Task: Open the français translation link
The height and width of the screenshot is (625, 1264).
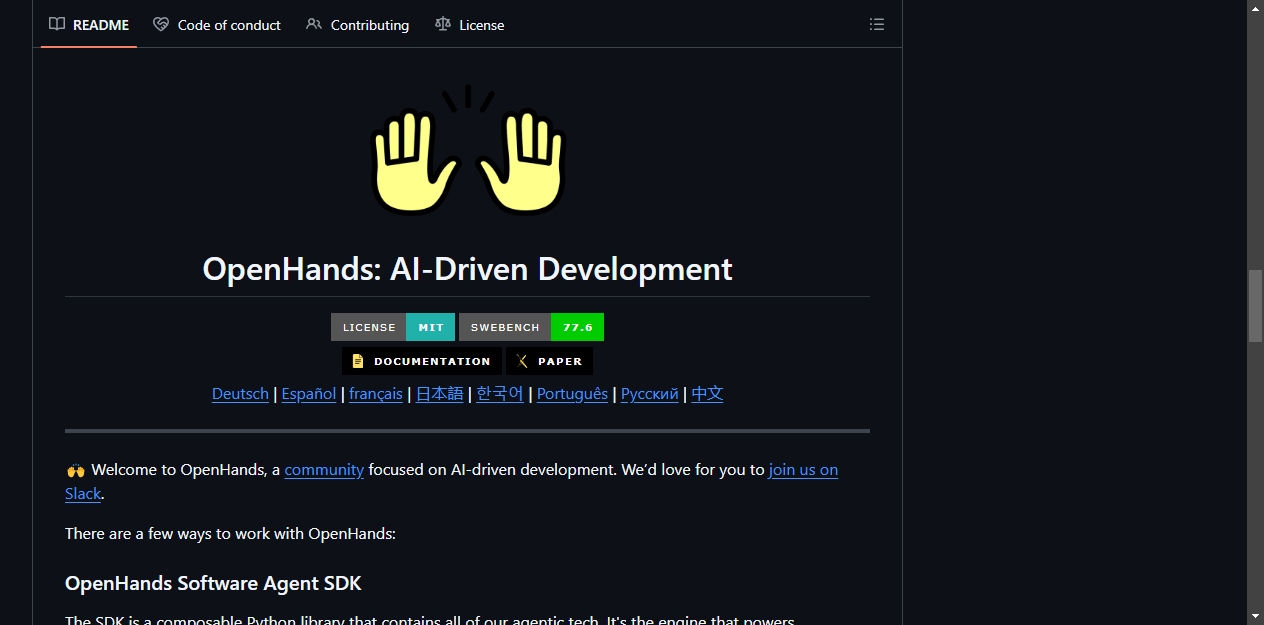Action: 376,394
